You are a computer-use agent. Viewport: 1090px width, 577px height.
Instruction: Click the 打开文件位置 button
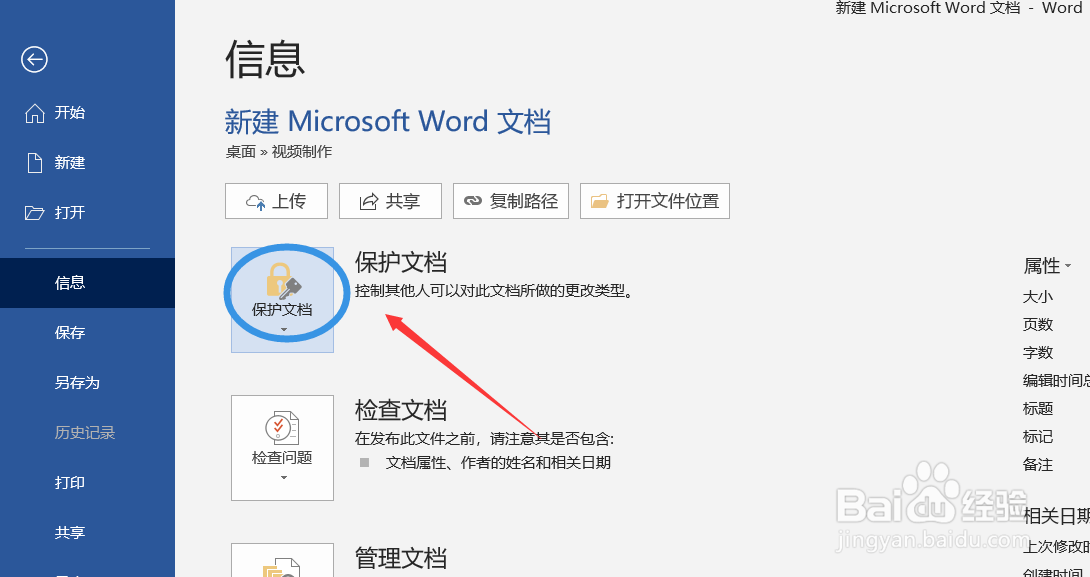click(x=655, y=201)
